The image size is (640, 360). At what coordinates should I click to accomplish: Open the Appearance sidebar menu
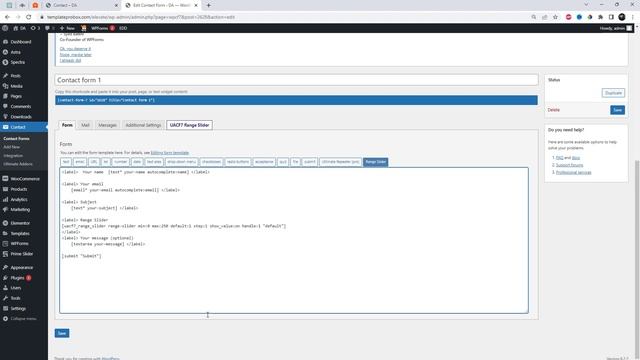point(22,268)
